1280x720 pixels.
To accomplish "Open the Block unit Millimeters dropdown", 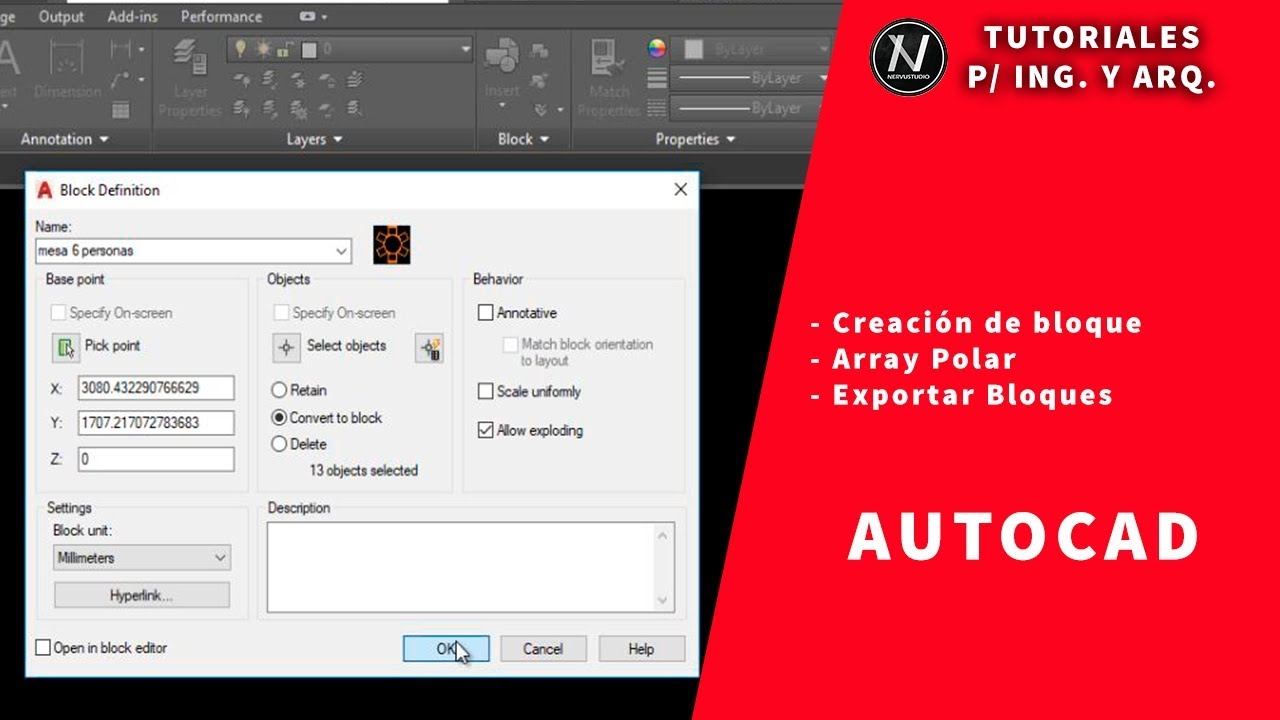I will point(142,558).
